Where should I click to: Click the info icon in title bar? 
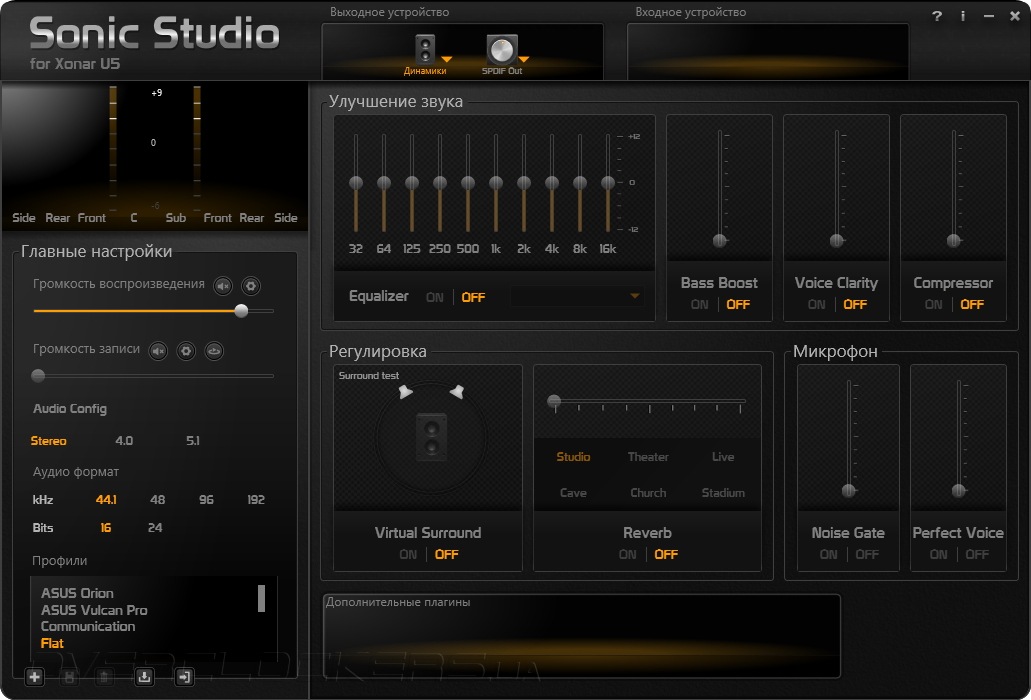tap(963, 16)
